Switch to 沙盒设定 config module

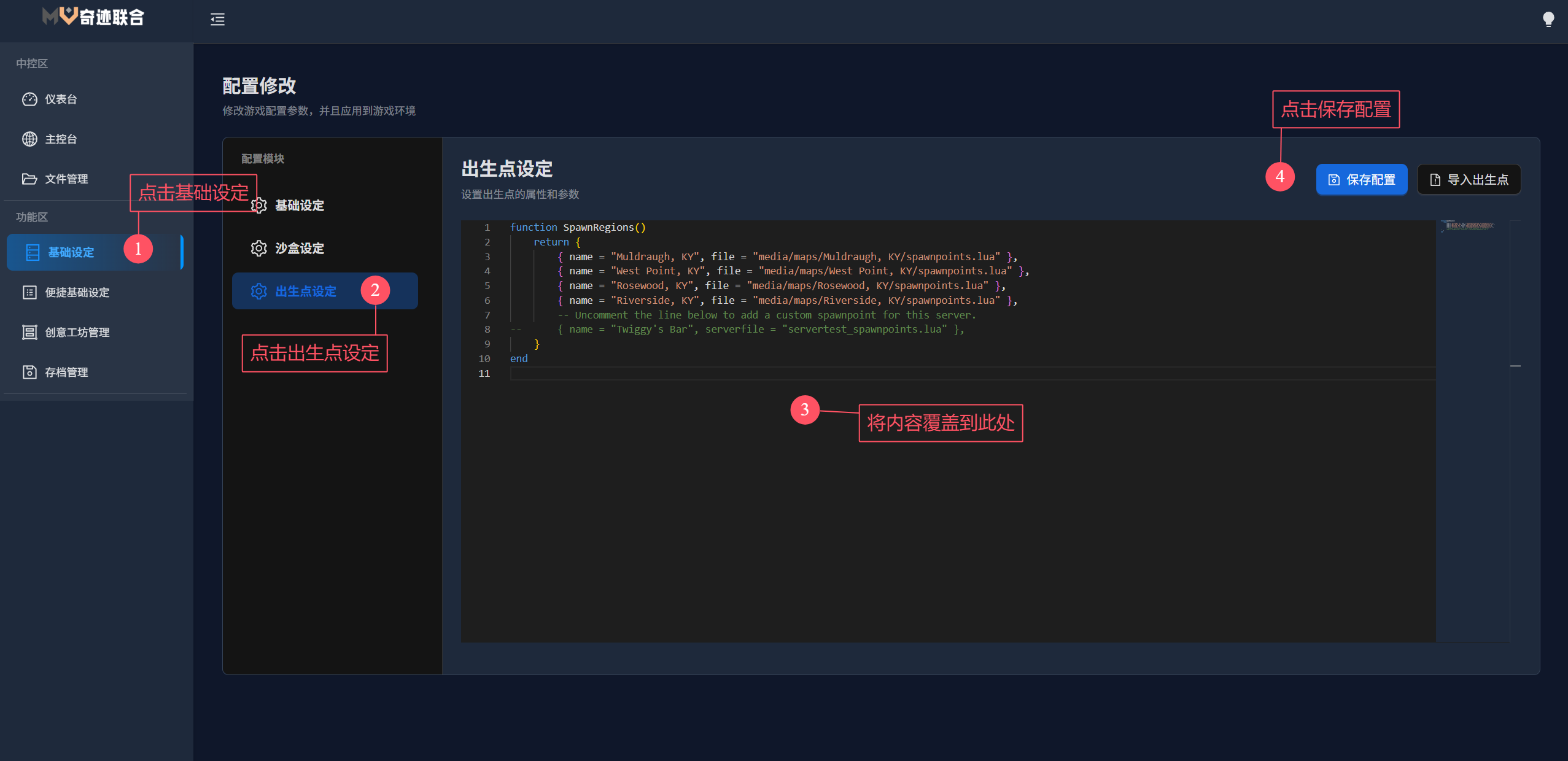pyautogui.click(x=300, y=249)
